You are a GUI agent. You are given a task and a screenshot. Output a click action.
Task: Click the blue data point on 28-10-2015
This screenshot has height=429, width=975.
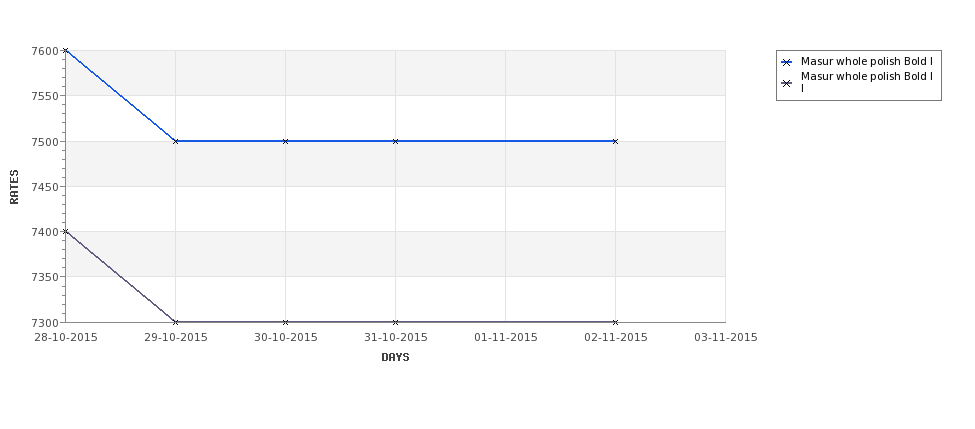pyautogui.click(x=65, y=50)
